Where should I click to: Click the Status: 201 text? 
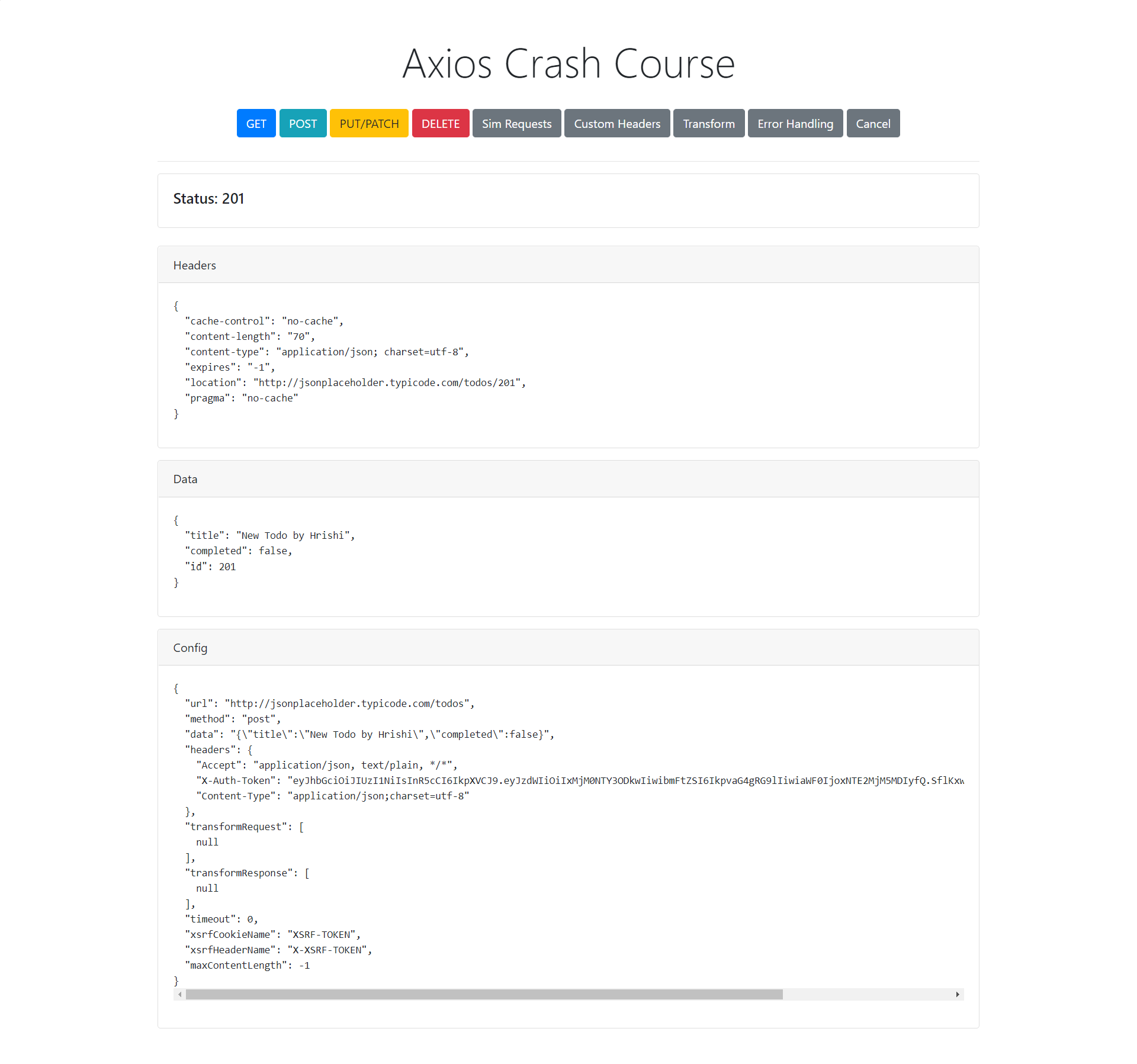[208, 198]
